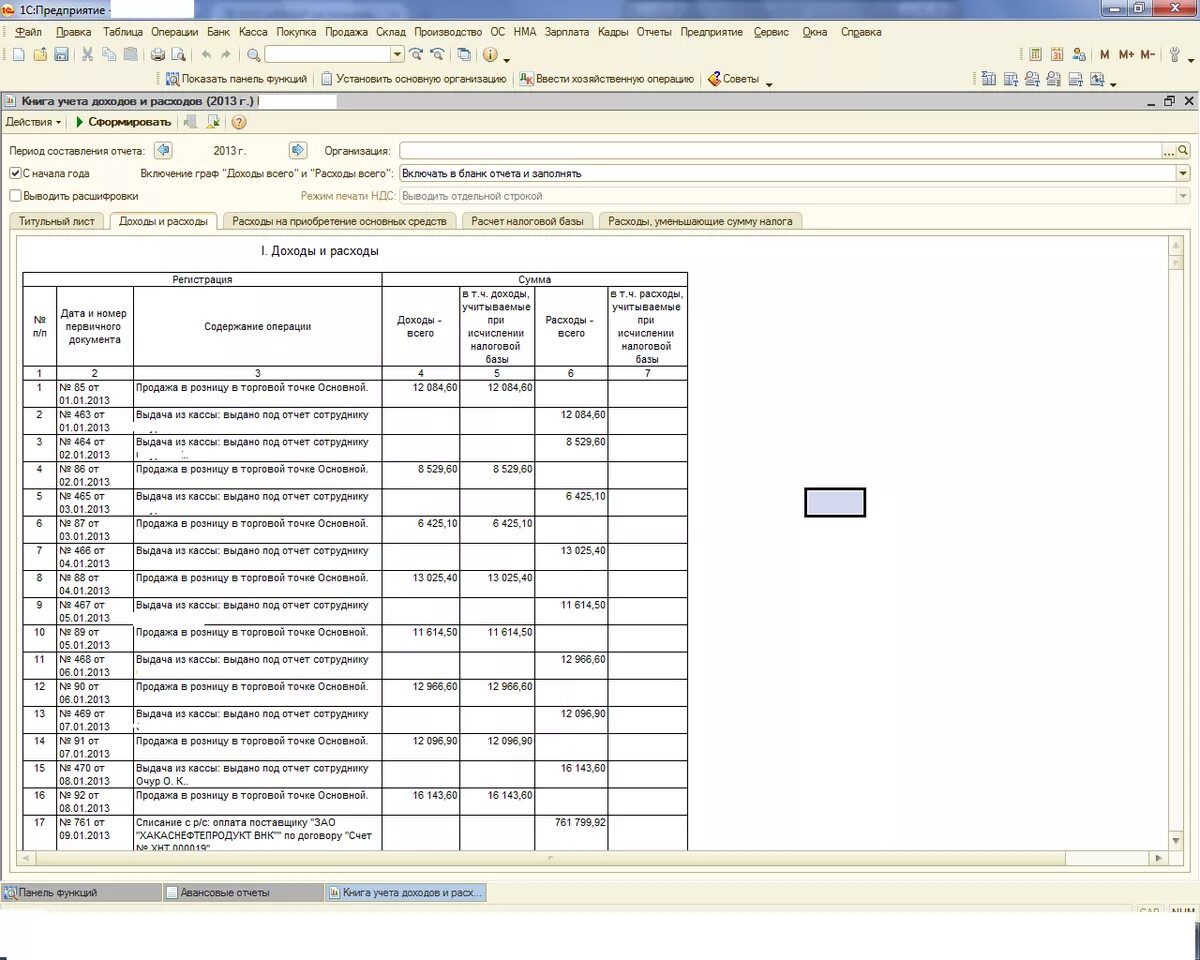Open the organization selection ellipsis button
This screenshot has height=960, width=1200.
click(x=1168, y=150)
